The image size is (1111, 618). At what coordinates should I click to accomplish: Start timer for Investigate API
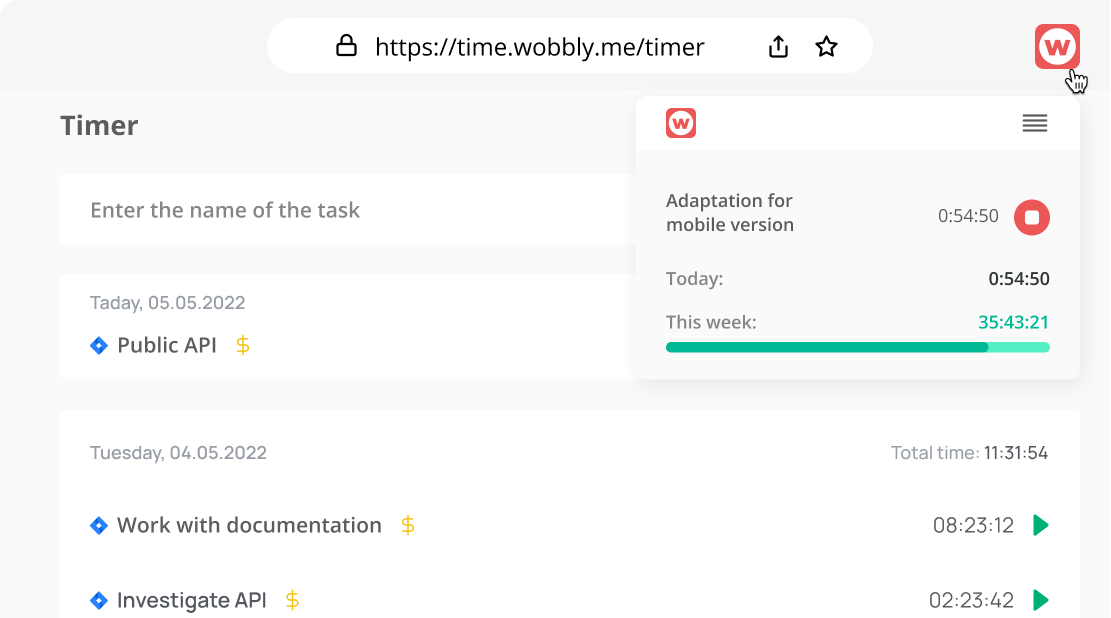(x=1041, y=600)
